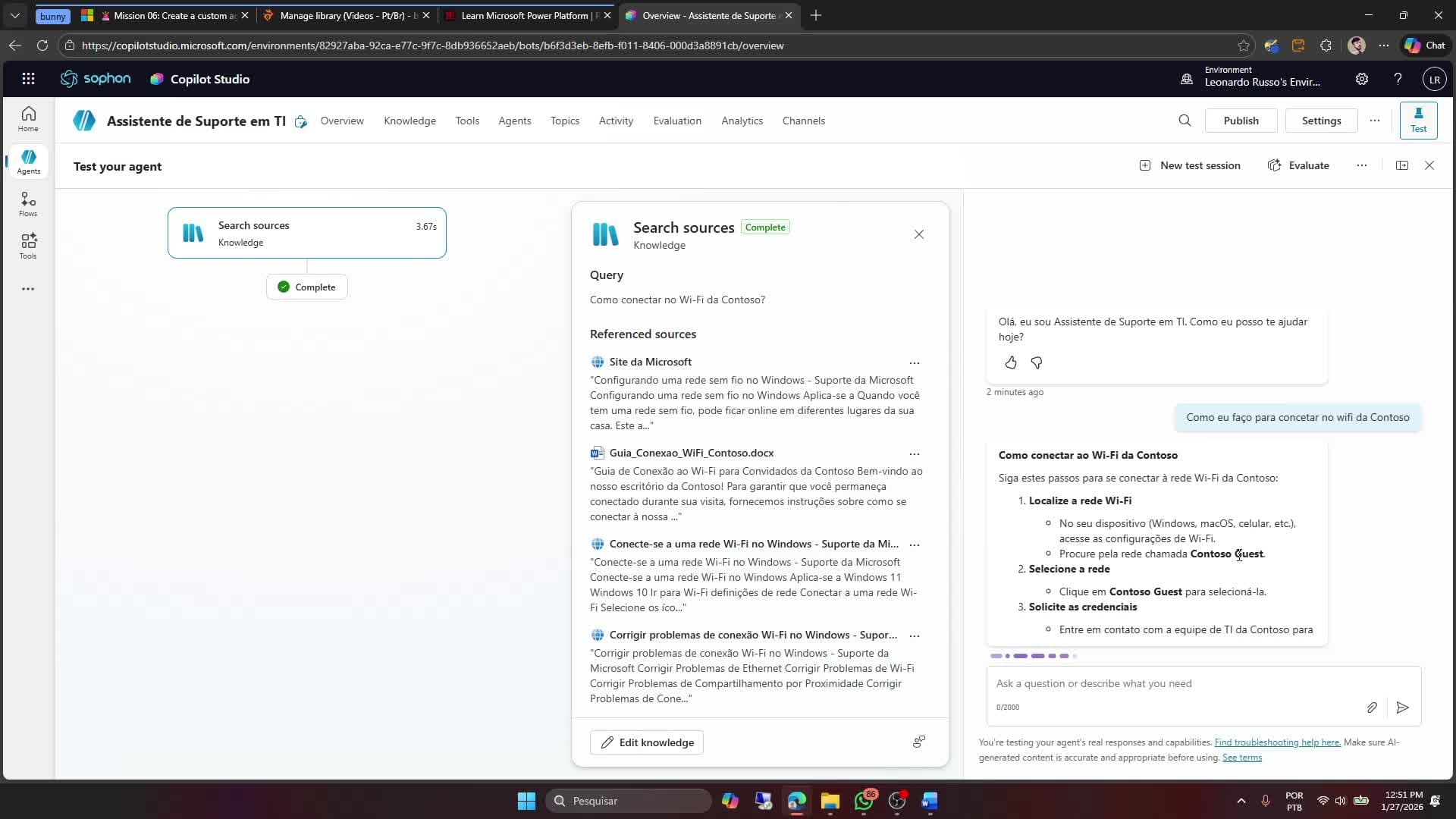Select the Flows icon in the sidebar

pos(28,202)
